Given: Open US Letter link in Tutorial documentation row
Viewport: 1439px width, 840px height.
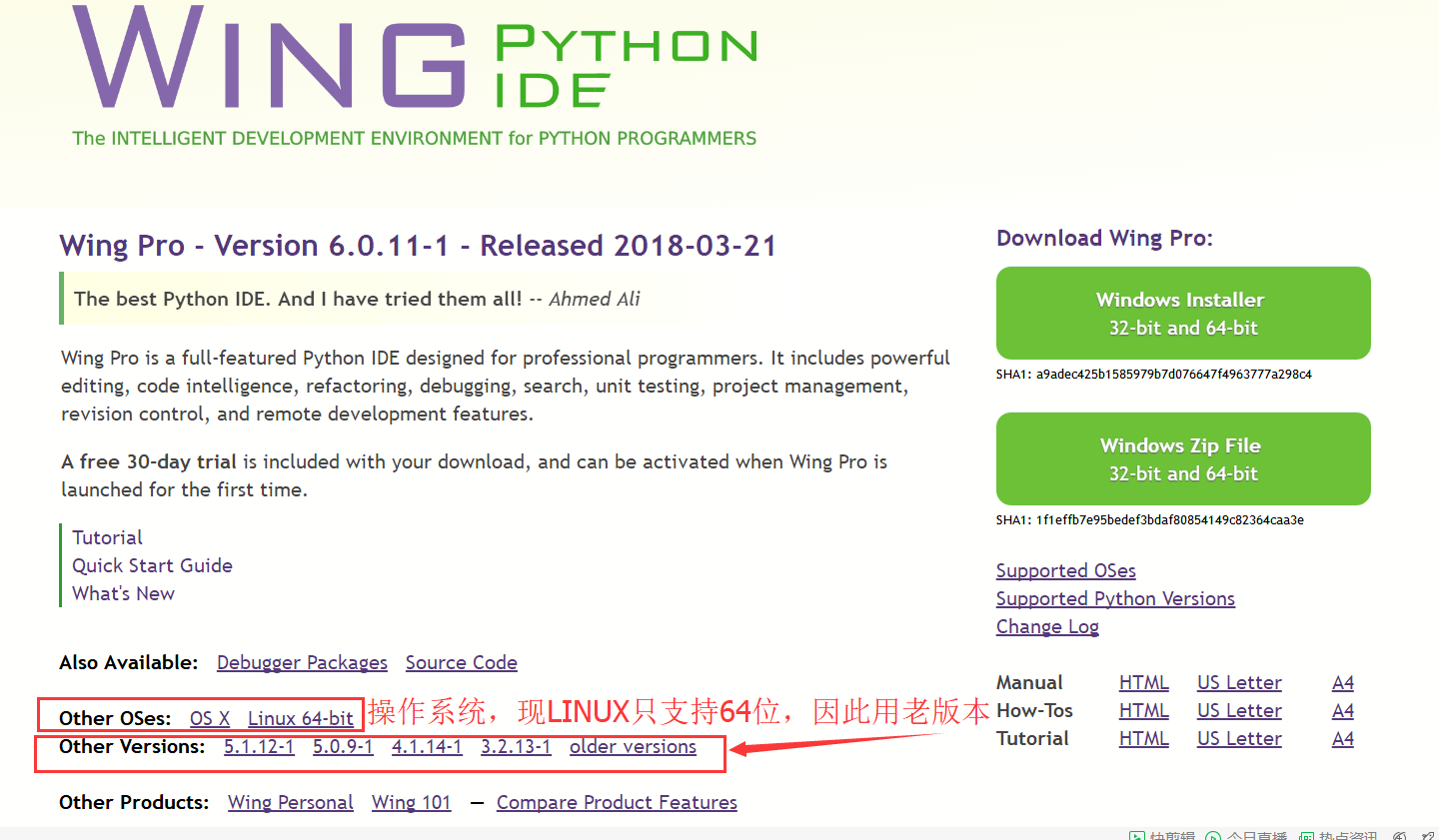Looking at the screenshot, I should click(1239, 738).
